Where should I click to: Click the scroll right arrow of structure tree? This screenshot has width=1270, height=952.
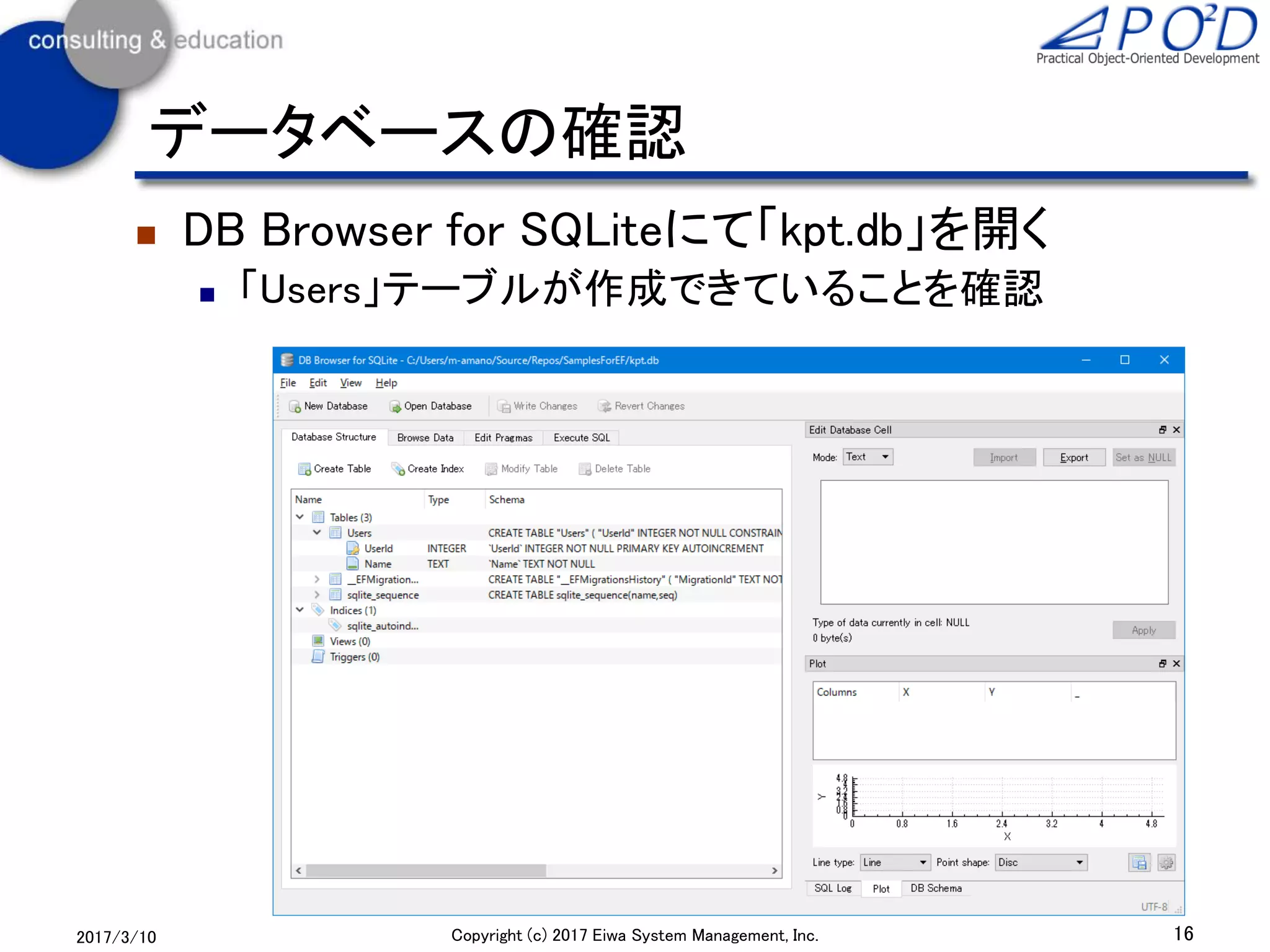point(775,870)
